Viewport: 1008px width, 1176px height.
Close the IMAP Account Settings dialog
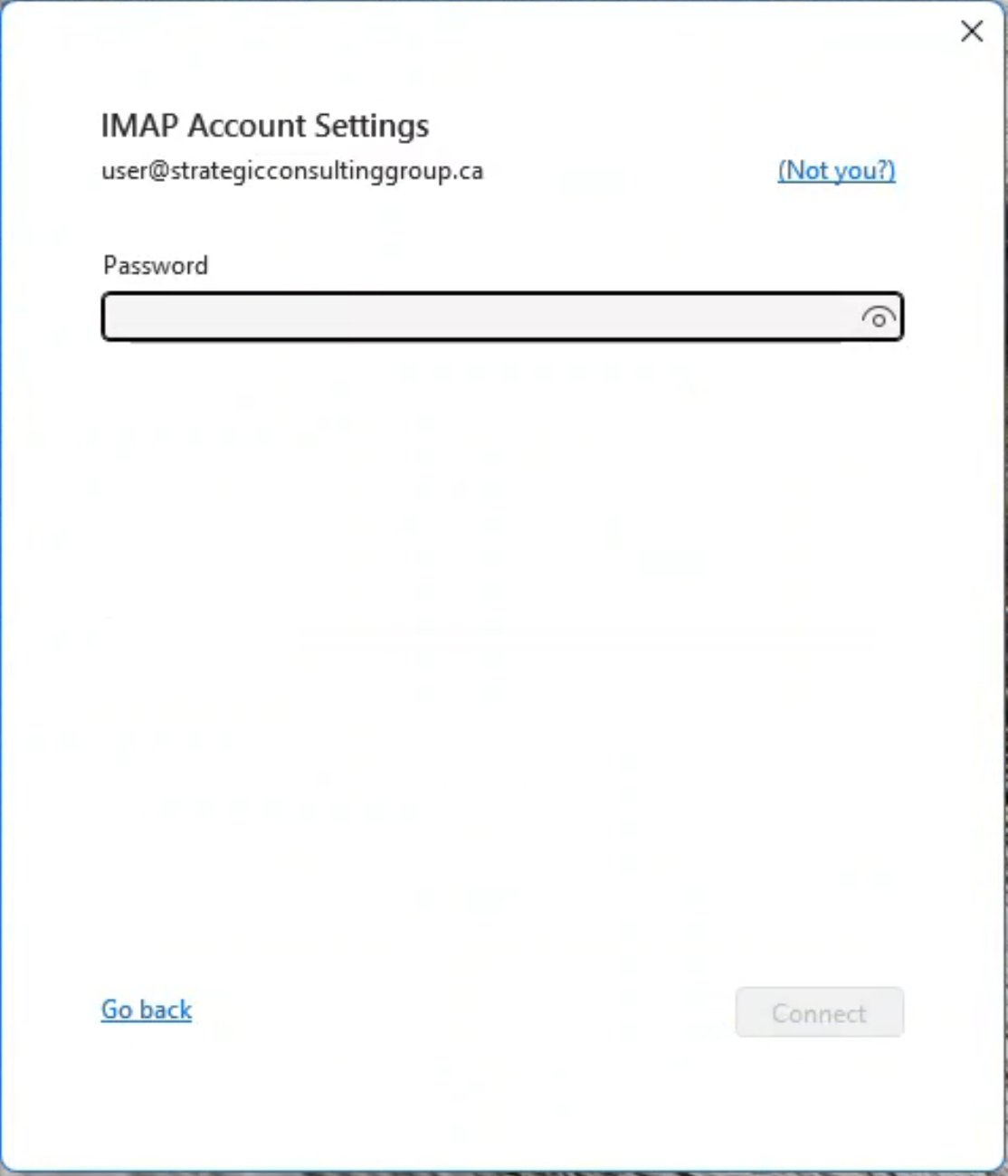coord(972,32)
